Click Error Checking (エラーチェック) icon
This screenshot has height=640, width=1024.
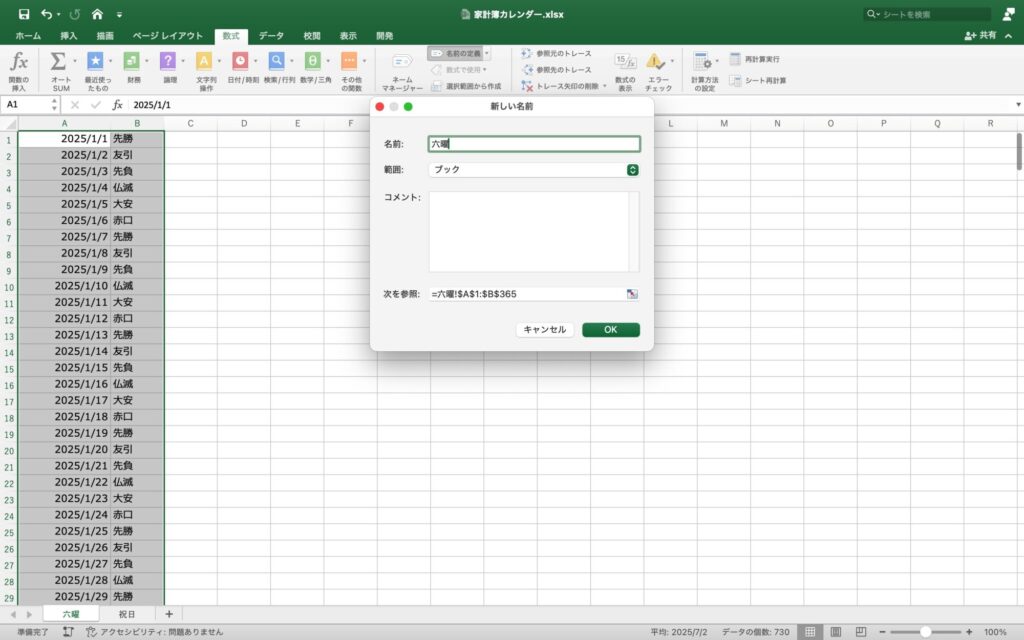tap(655, 62)
